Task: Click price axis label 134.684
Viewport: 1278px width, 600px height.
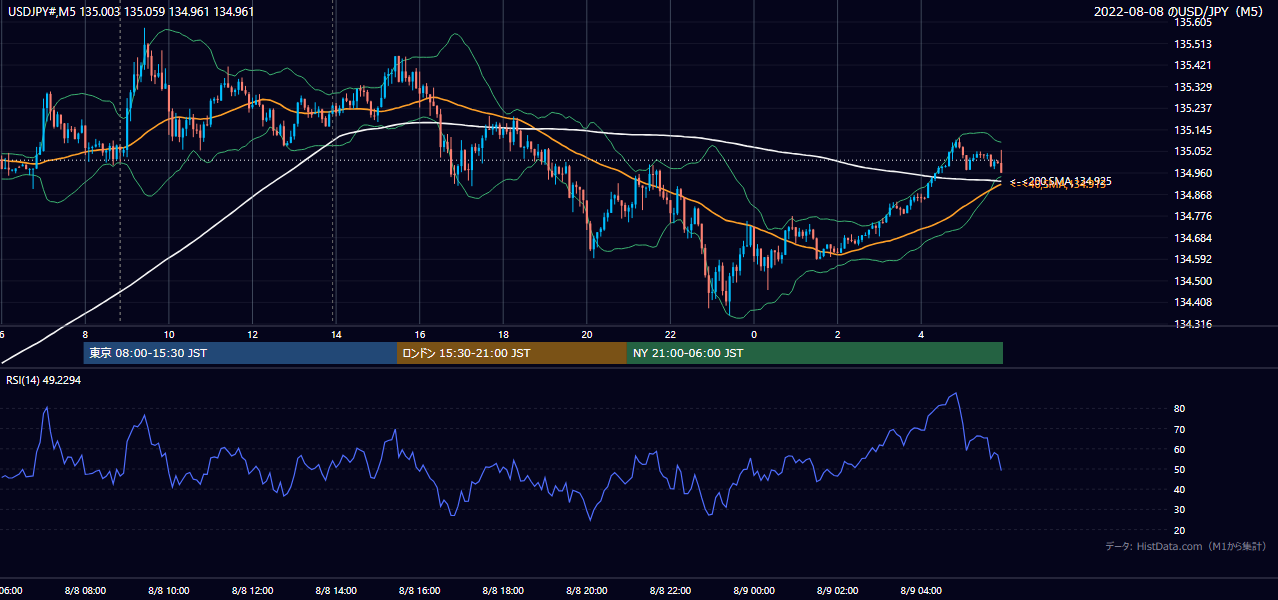Action: (x=1193, y=238)
